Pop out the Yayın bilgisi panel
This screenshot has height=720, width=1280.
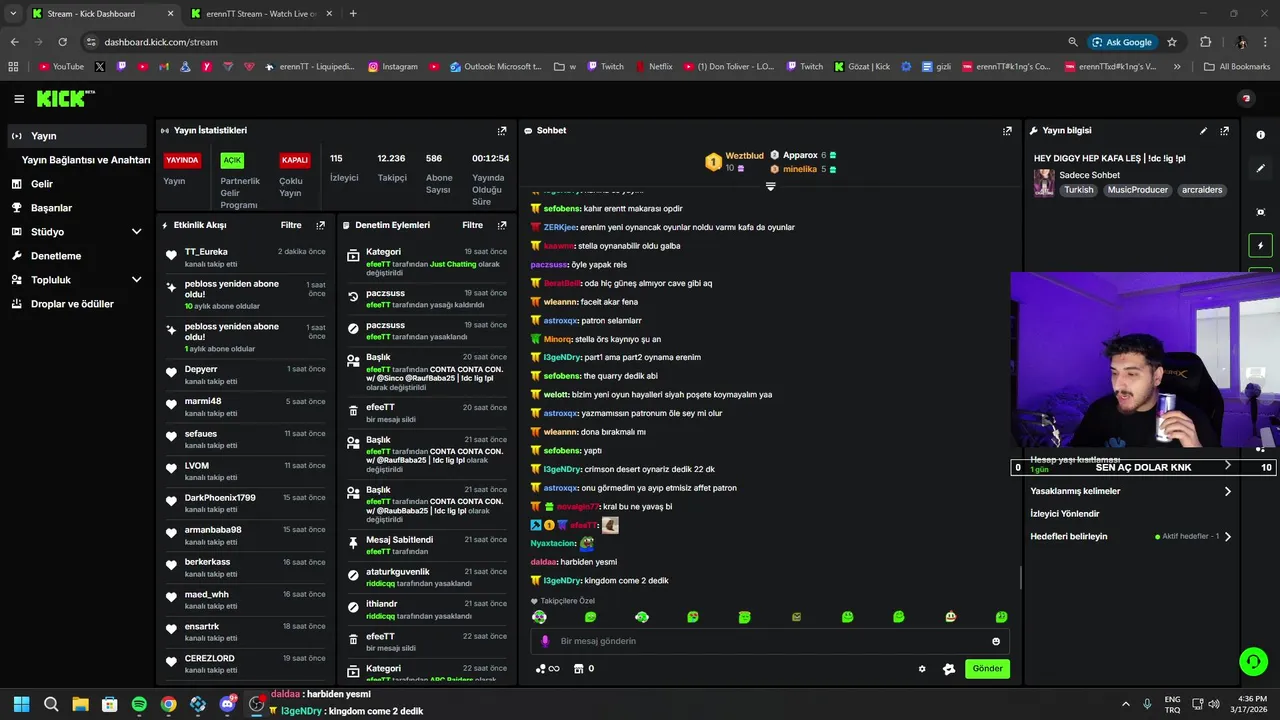coord(1224,131)
